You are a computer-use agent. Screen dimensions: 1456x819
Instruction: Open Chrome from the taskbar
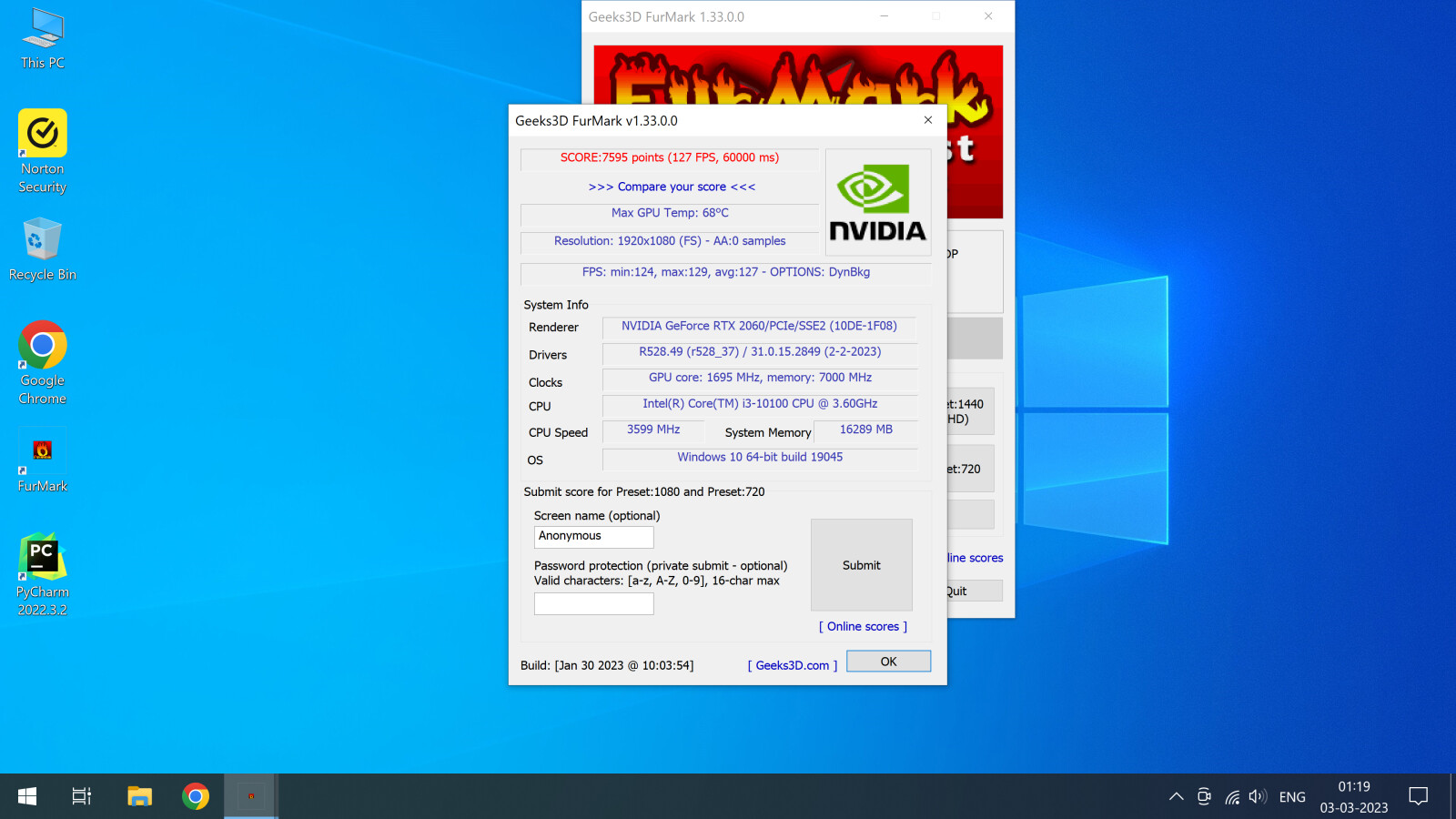coord(195,796)
